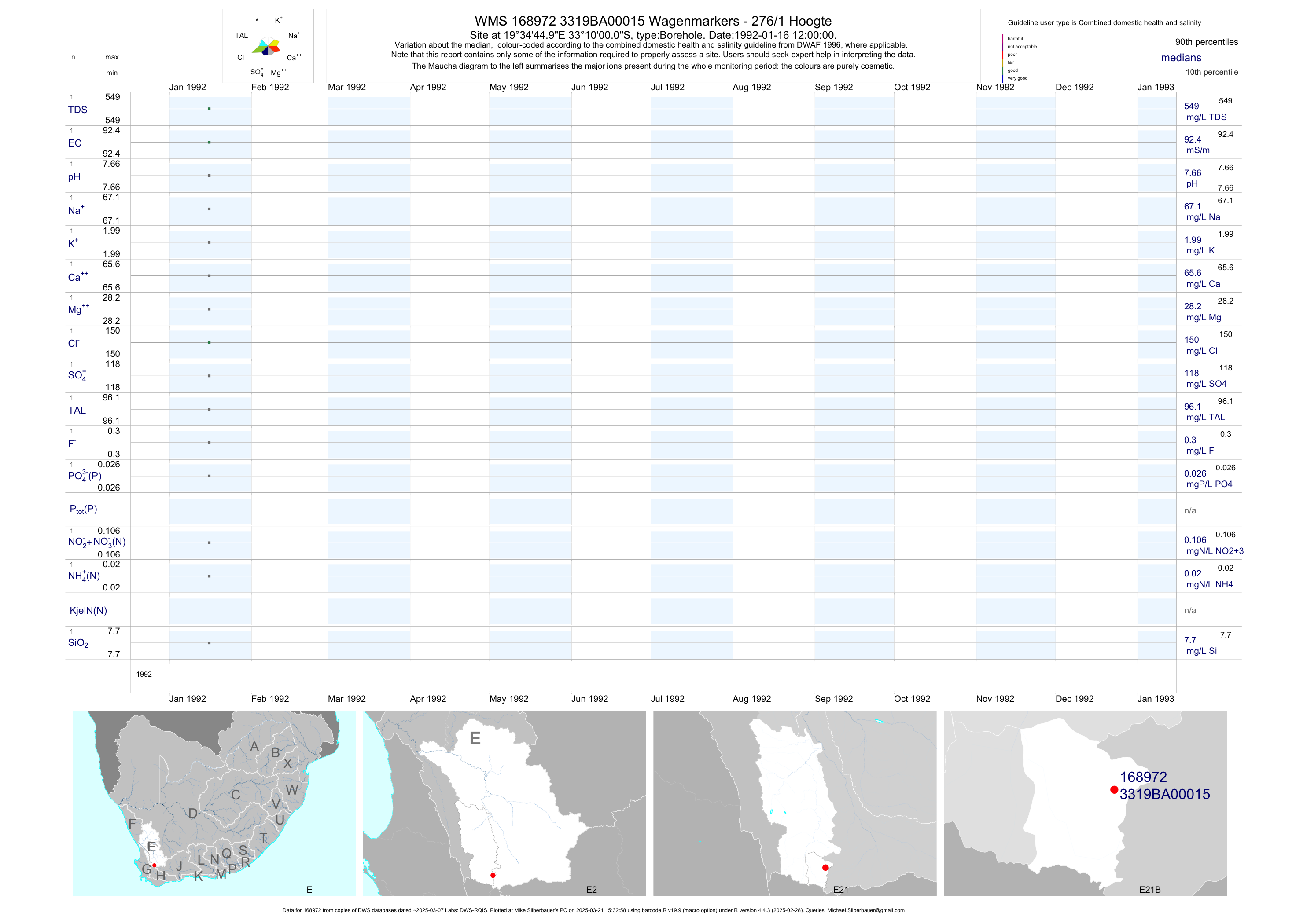This screenshot has height=924, width=1307.
Task: Click the guideline colour scale bar in legend
Action: tap(1002, 58)
